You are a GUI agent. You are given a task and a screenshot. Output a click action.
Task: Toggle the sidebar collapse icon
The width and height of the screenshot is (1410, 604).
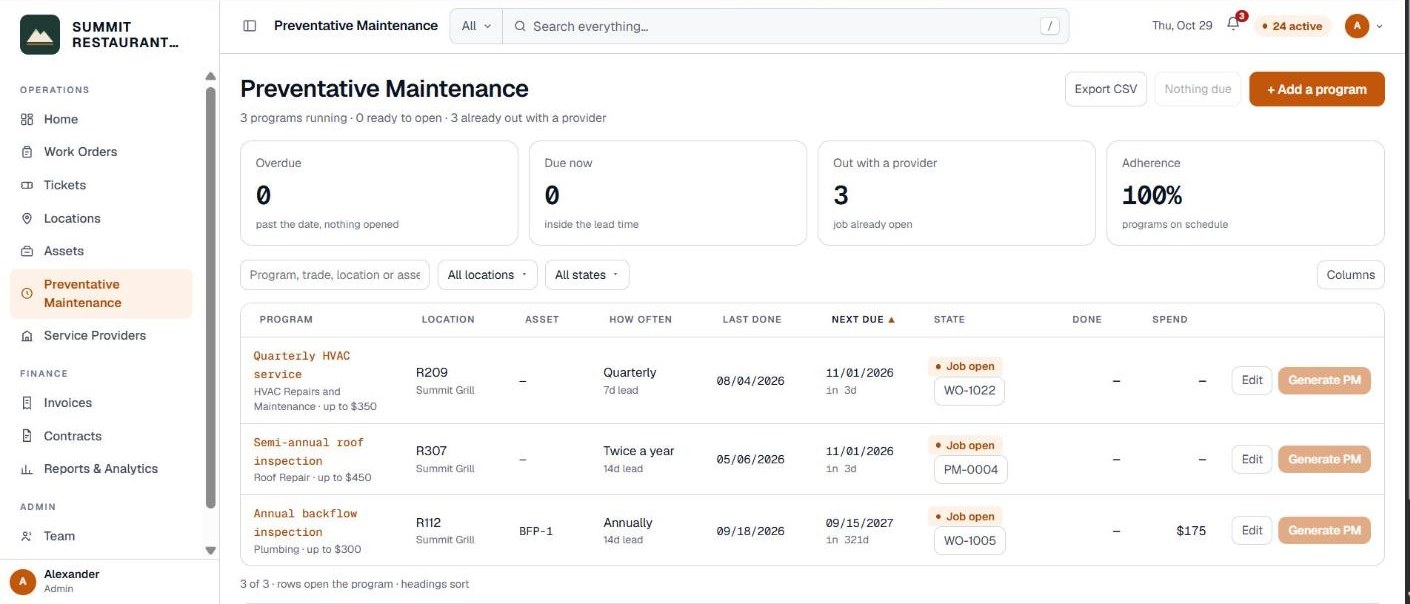point(250,26)
